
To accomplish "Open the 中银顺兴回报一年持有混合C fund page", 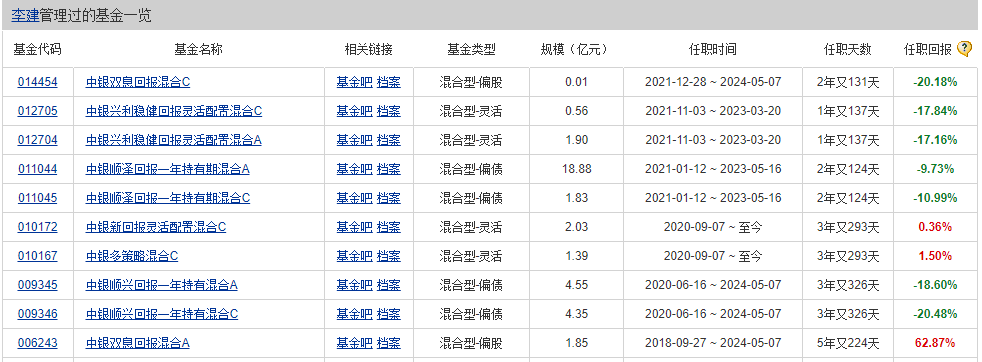I will pyautogui.click(x=162, y=314).
